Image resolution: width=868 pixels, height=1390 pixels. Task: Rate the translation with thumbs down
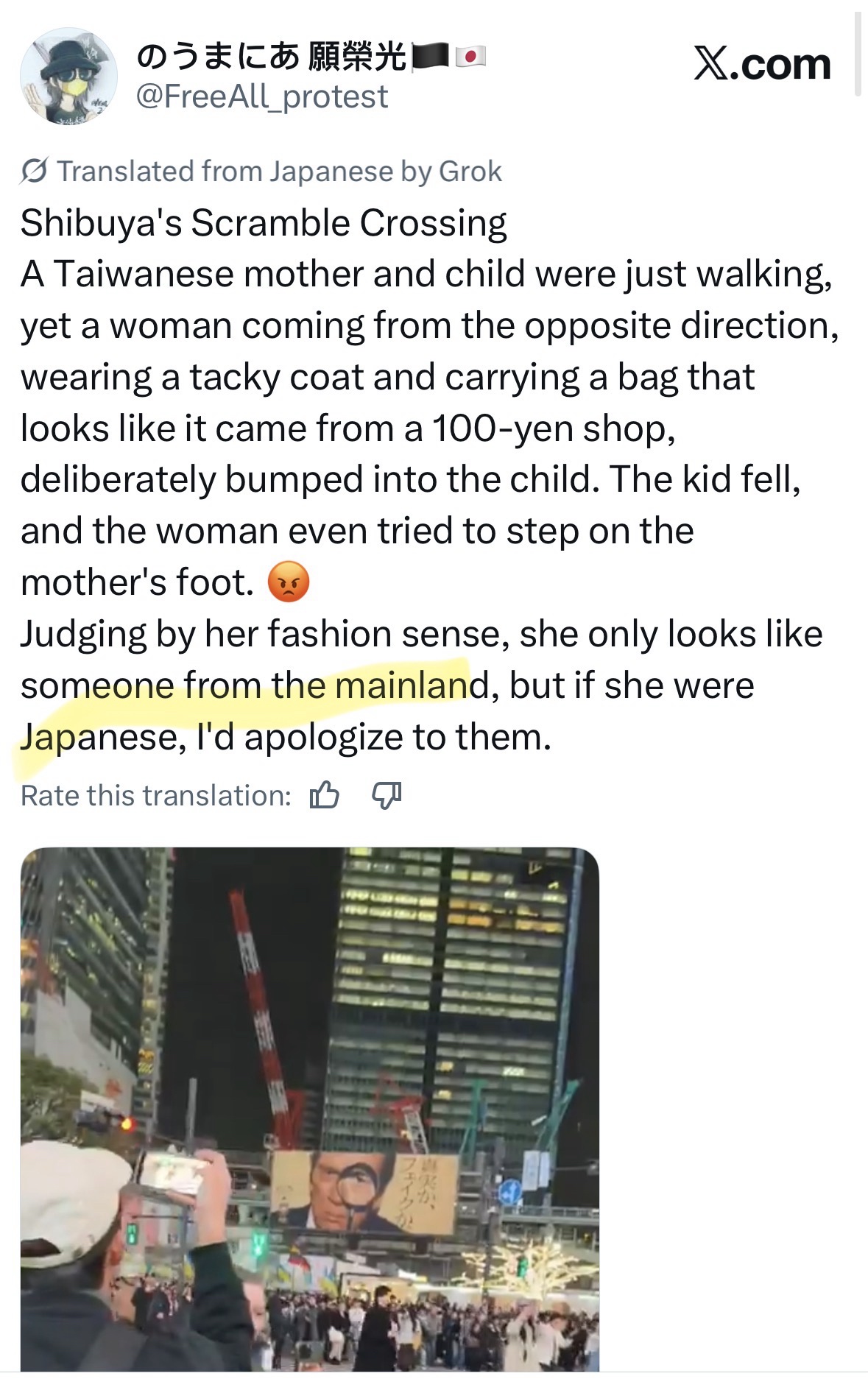387,796
